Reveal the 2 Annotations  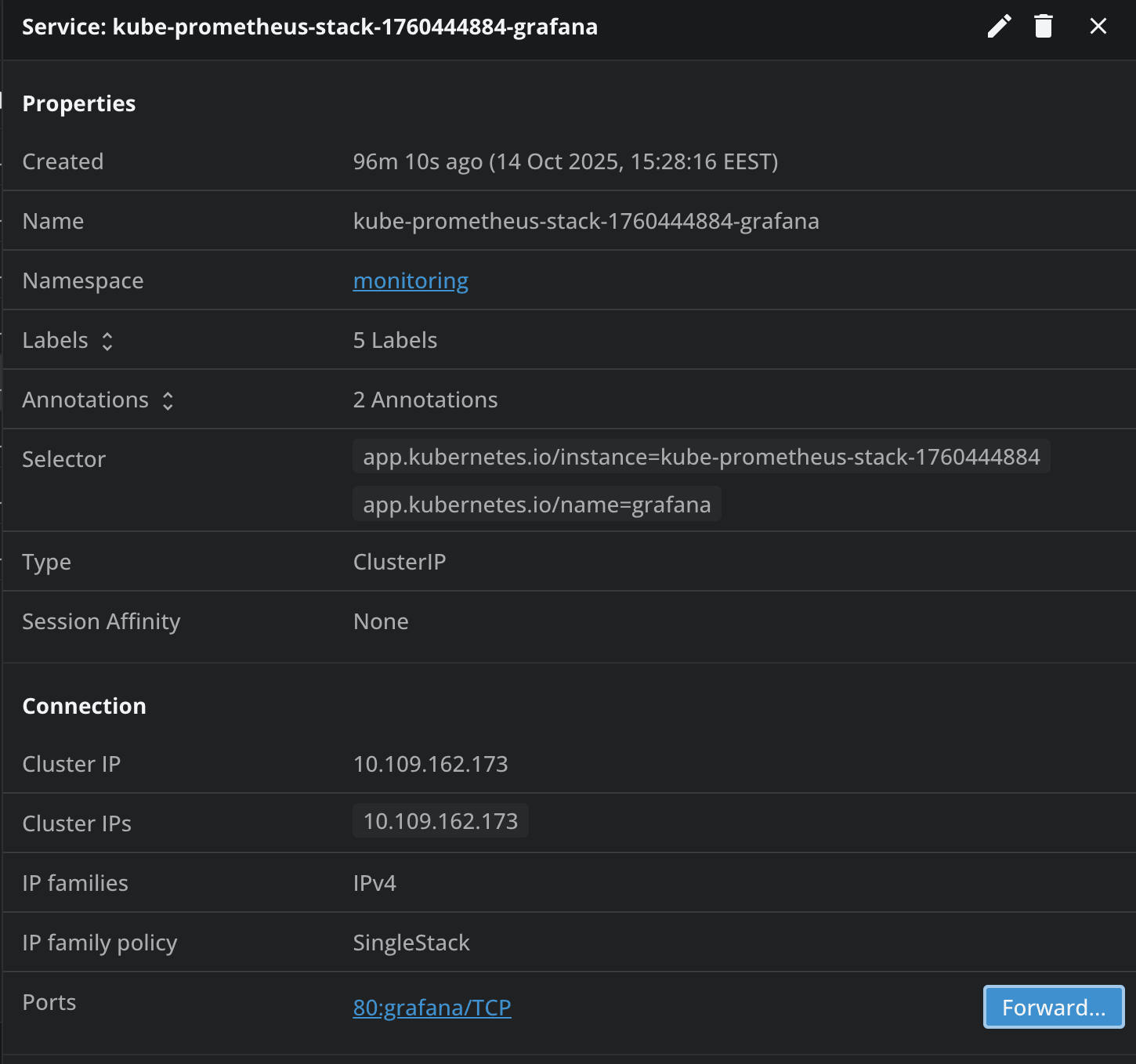[x=425, y=400]
